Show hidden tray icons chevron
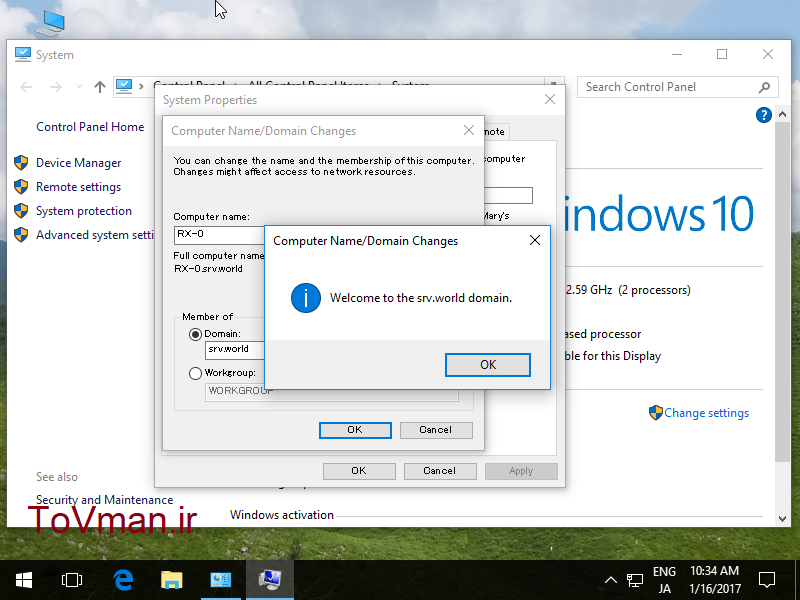 pos(611,580)
